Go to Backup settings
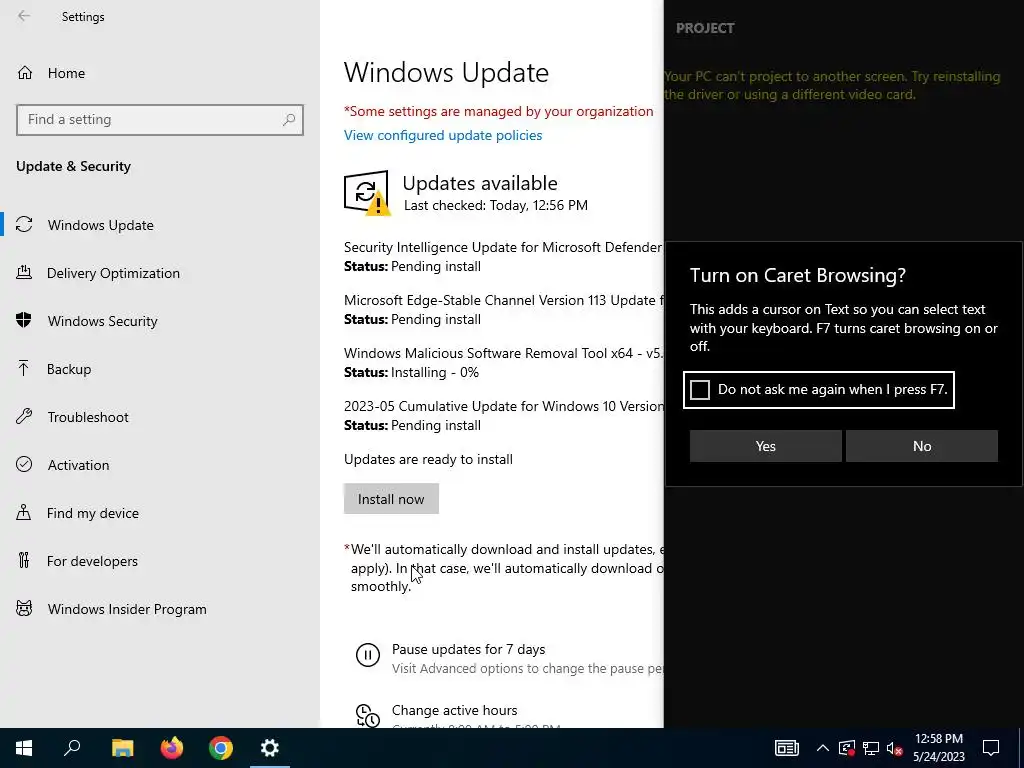Image resolution: width=1024 pixels, height=768 pixels. [160, 369]
